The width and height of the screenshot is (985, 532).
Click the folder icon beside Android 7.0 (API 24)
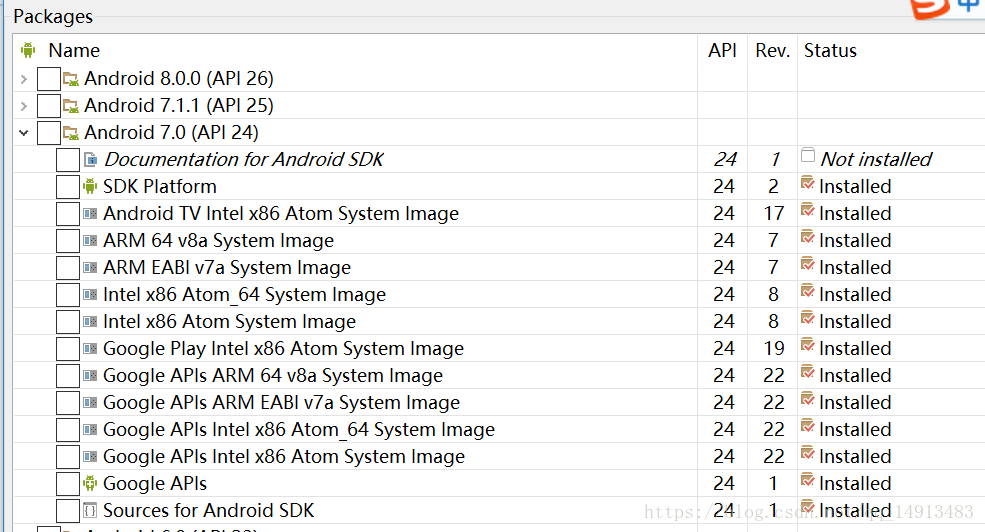tap(70, 133)
